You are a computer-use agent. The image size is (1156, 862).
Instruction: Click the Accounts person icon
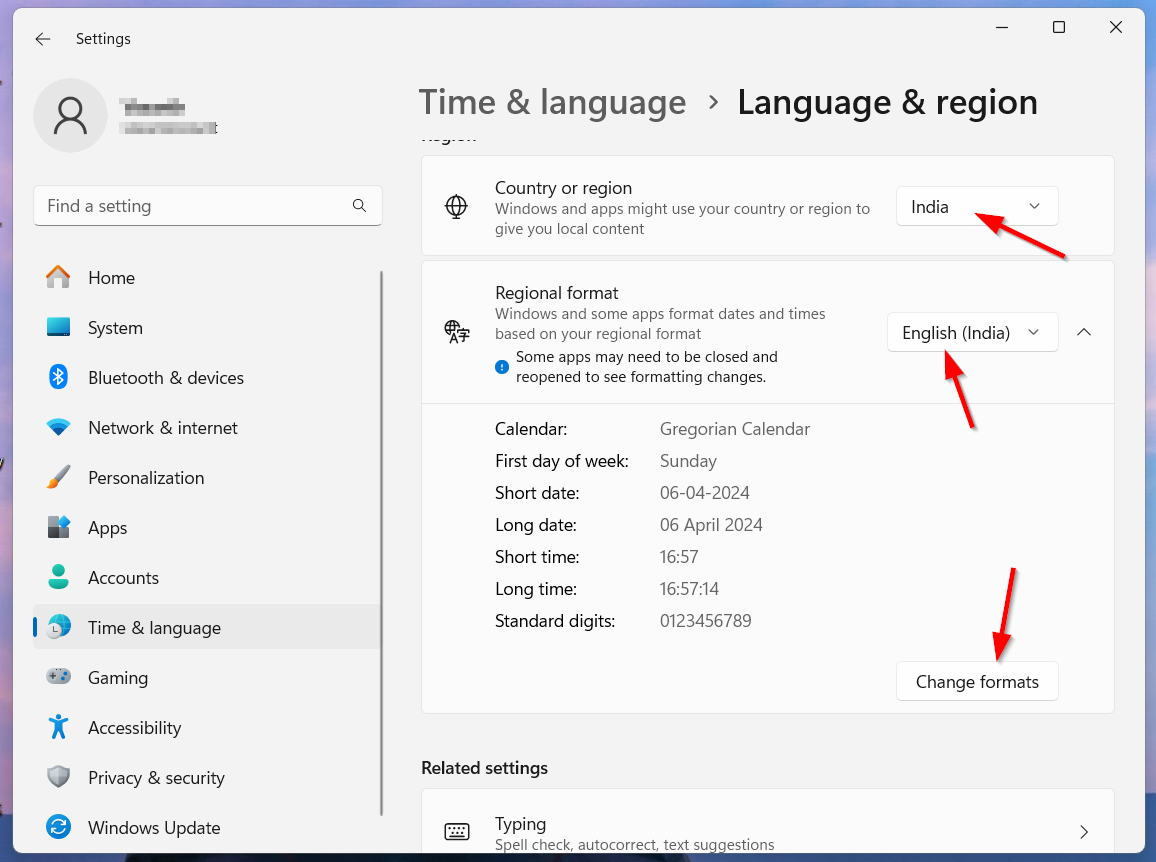[58, 577]
